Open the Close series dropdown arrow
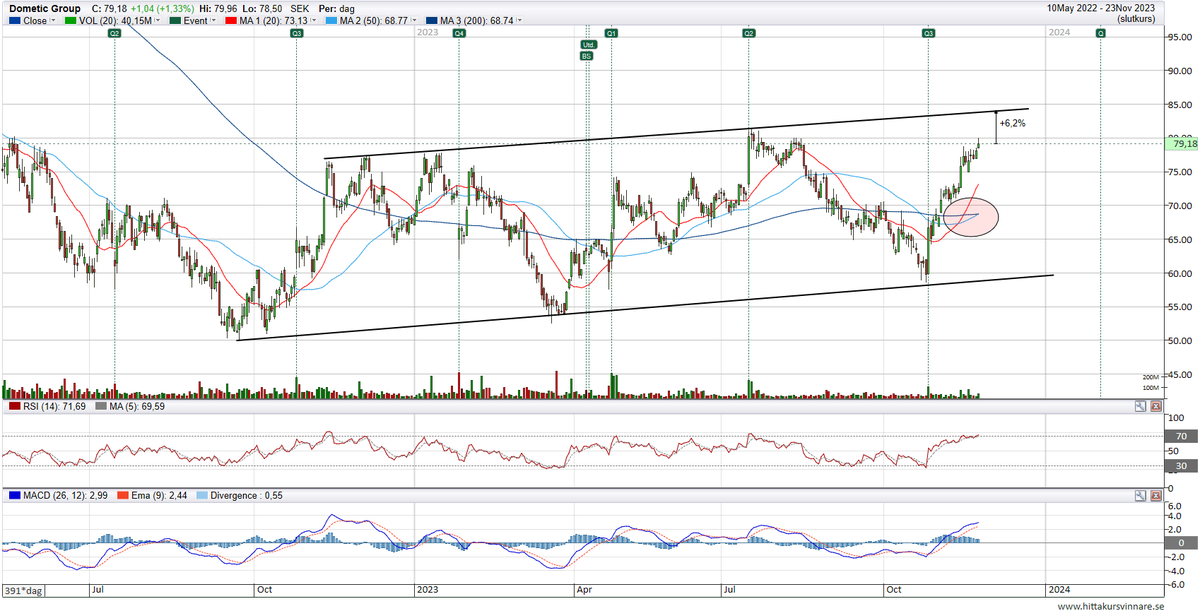Viewport: 1200px width, 611px height. click(x=53, y=20)
